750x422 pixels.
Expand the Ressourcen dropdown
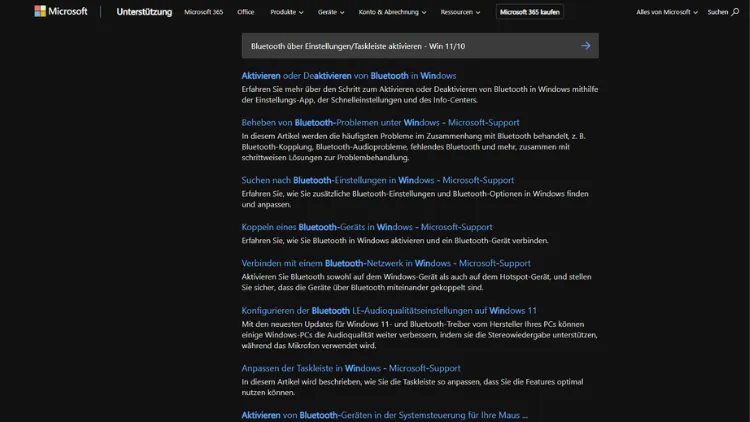(460, 12)
